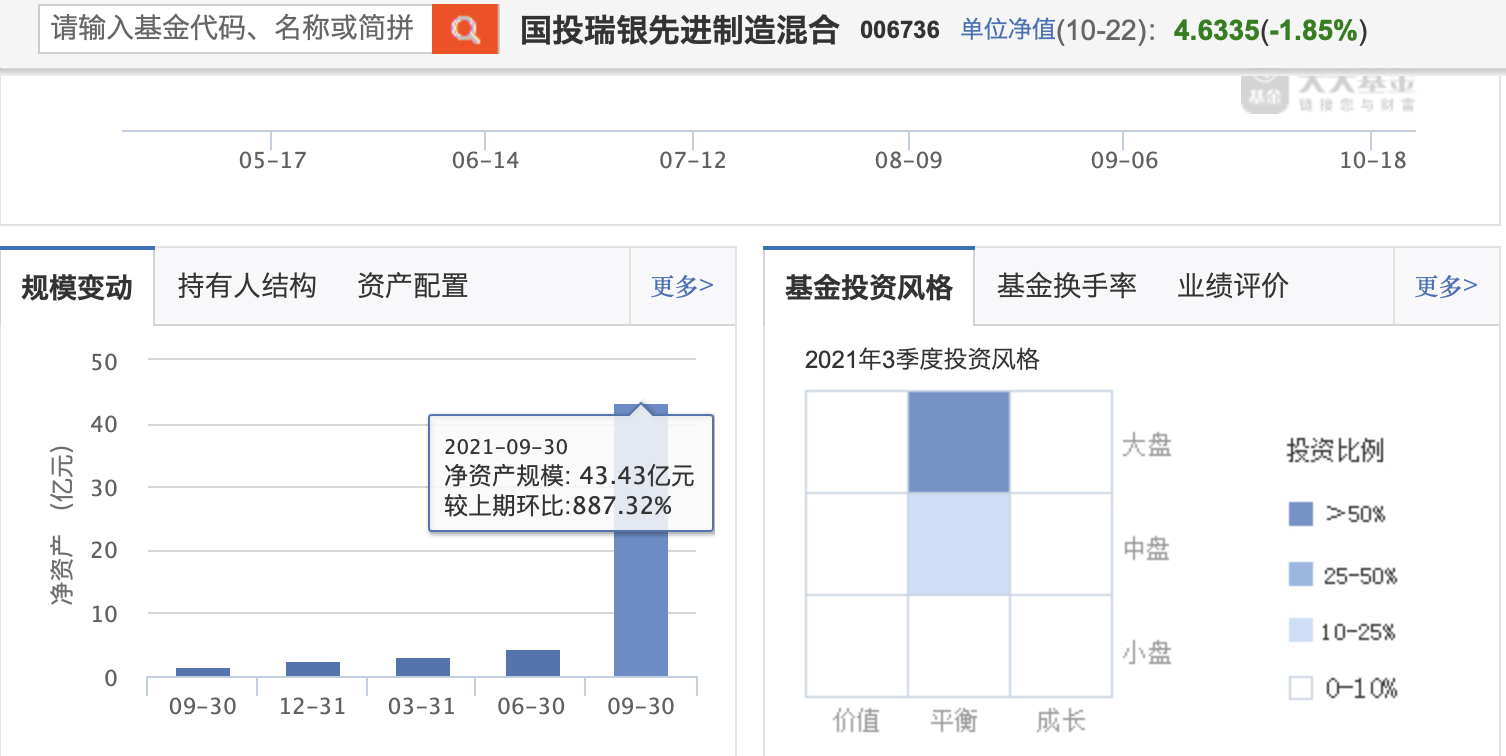The image size is (1506, 756).
Task: Open the 单位净值 link in header
Action: (x=1007, y=30)
